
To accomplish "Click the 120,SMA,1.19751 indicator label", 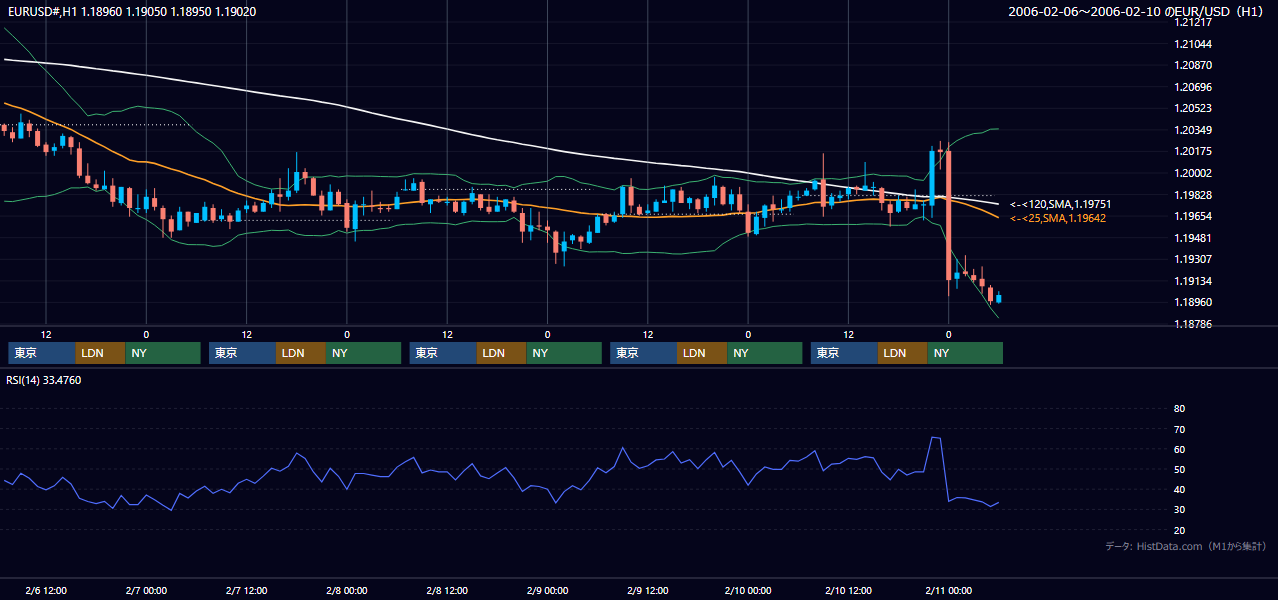I will pos(1060,204).
